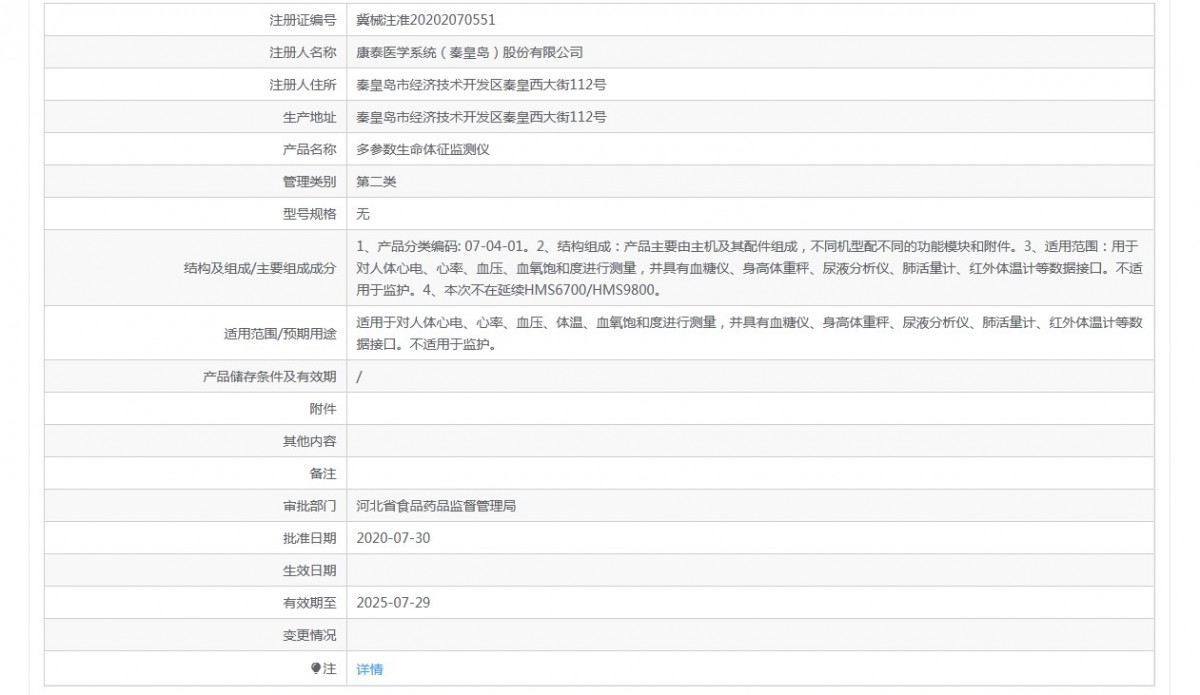1200x695 pixels.
Task: Click the 型号规格 label
Action: tap(310, 215)
